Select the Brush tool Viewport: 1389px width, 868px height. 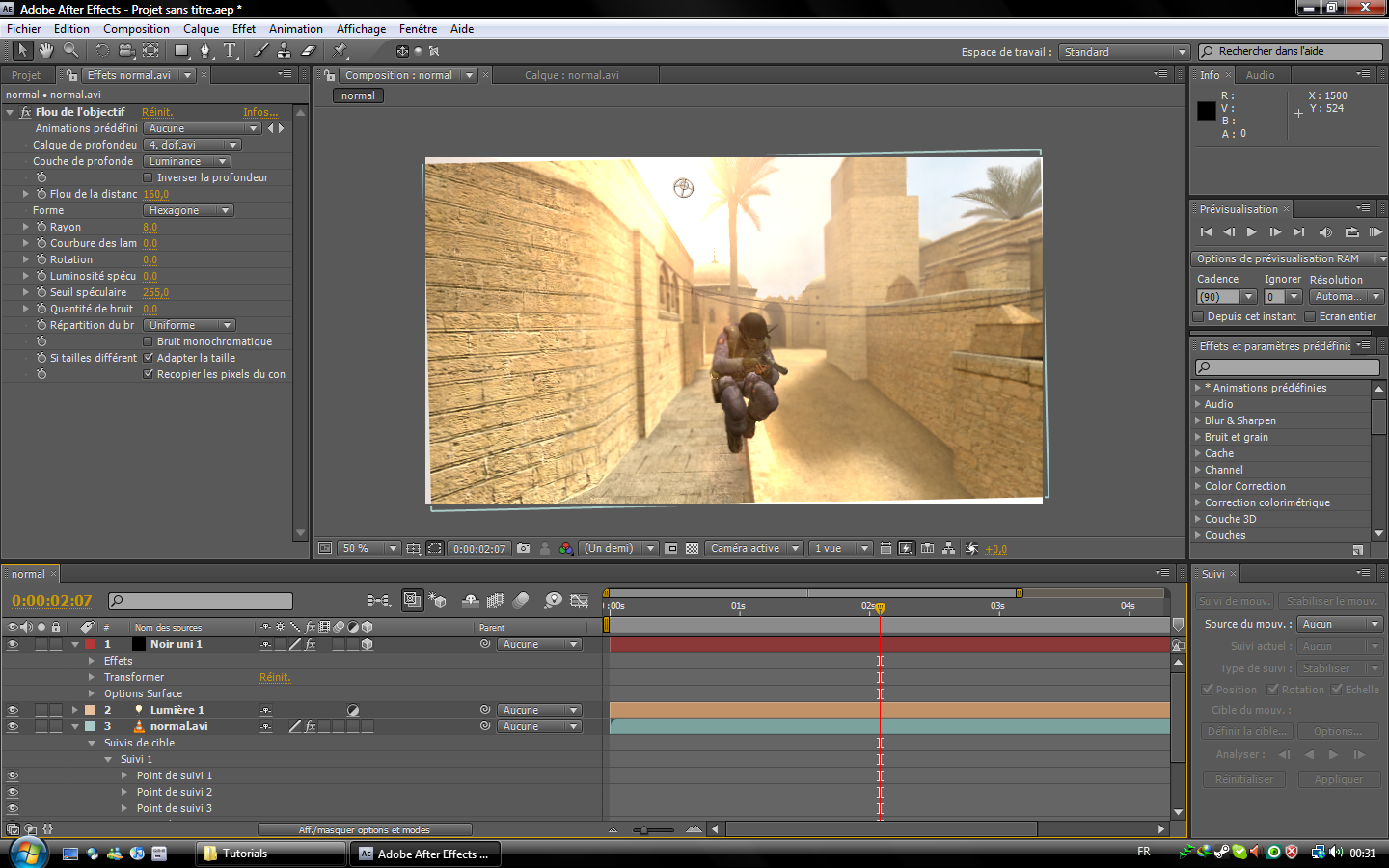[x=261, y=50]
